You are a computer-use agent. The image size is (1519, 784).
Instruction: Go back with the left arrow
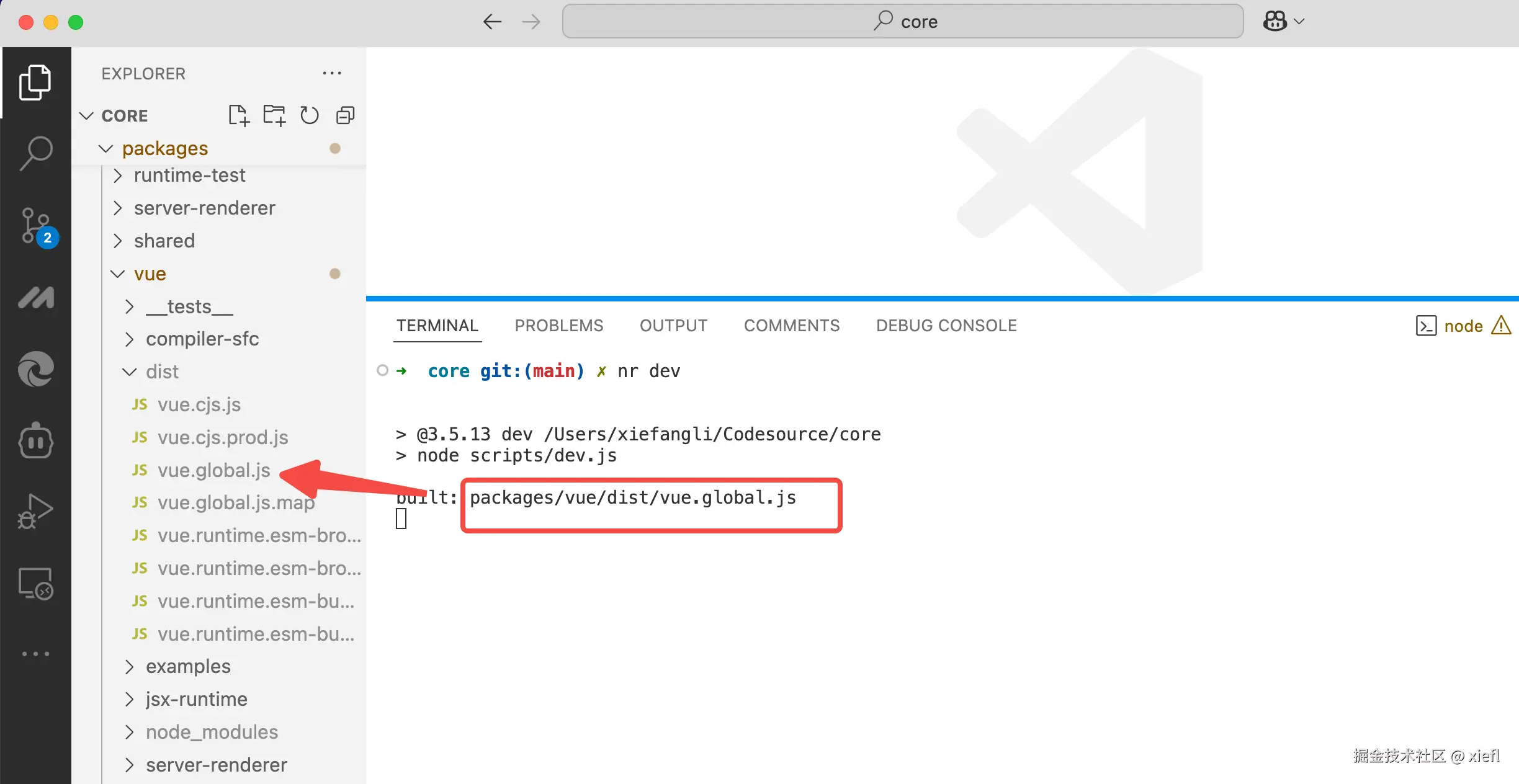coord(492,22)
